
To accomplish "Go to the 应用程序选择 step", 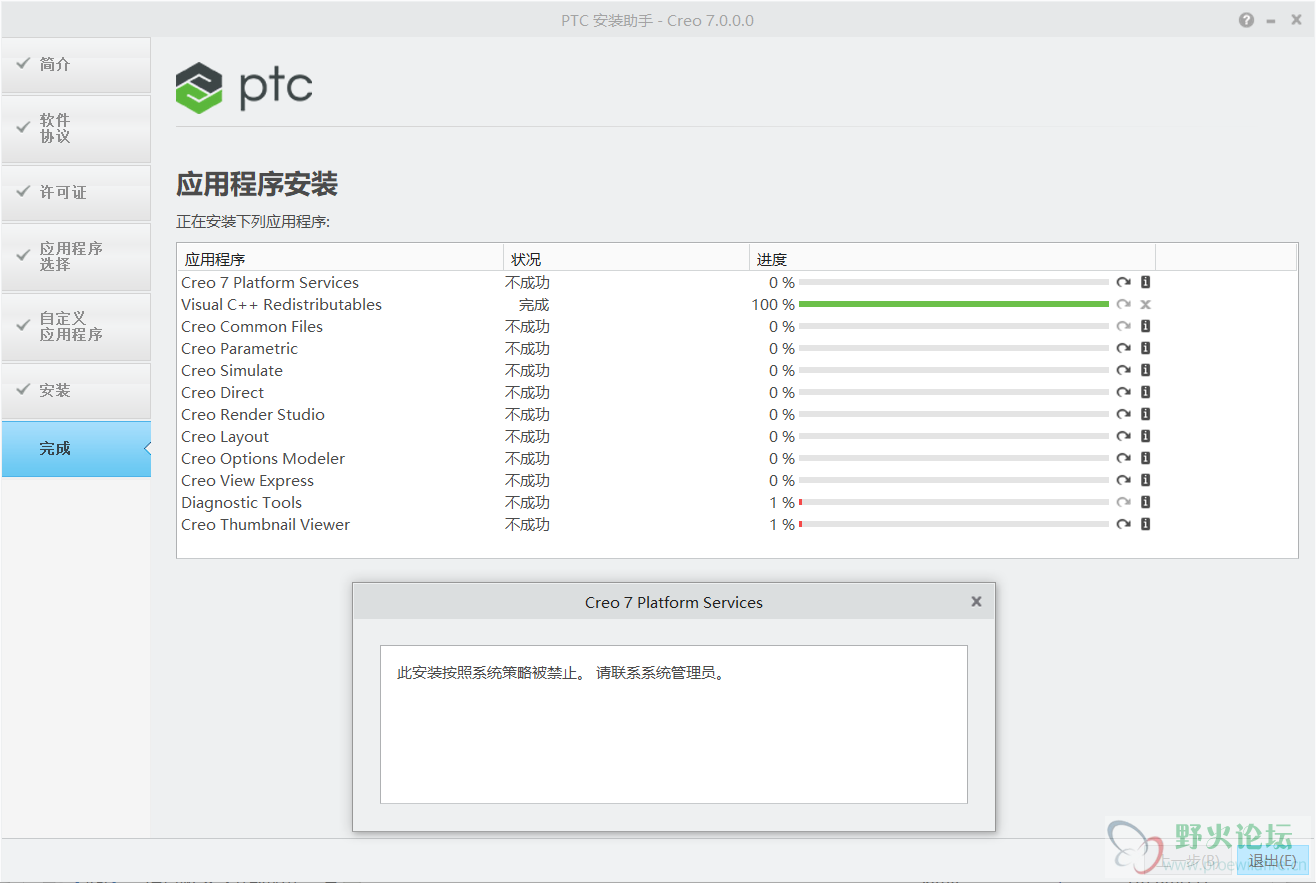I will pos(76,257).
